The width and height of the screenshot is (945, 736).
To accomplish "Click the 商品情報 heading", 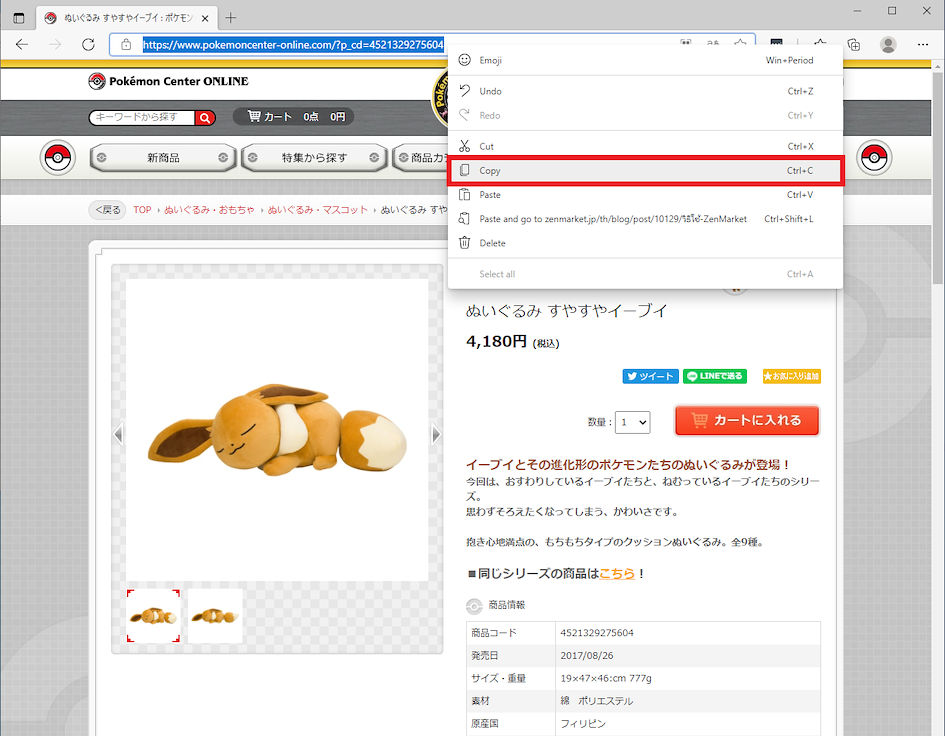I will click(x=506, y=605).
